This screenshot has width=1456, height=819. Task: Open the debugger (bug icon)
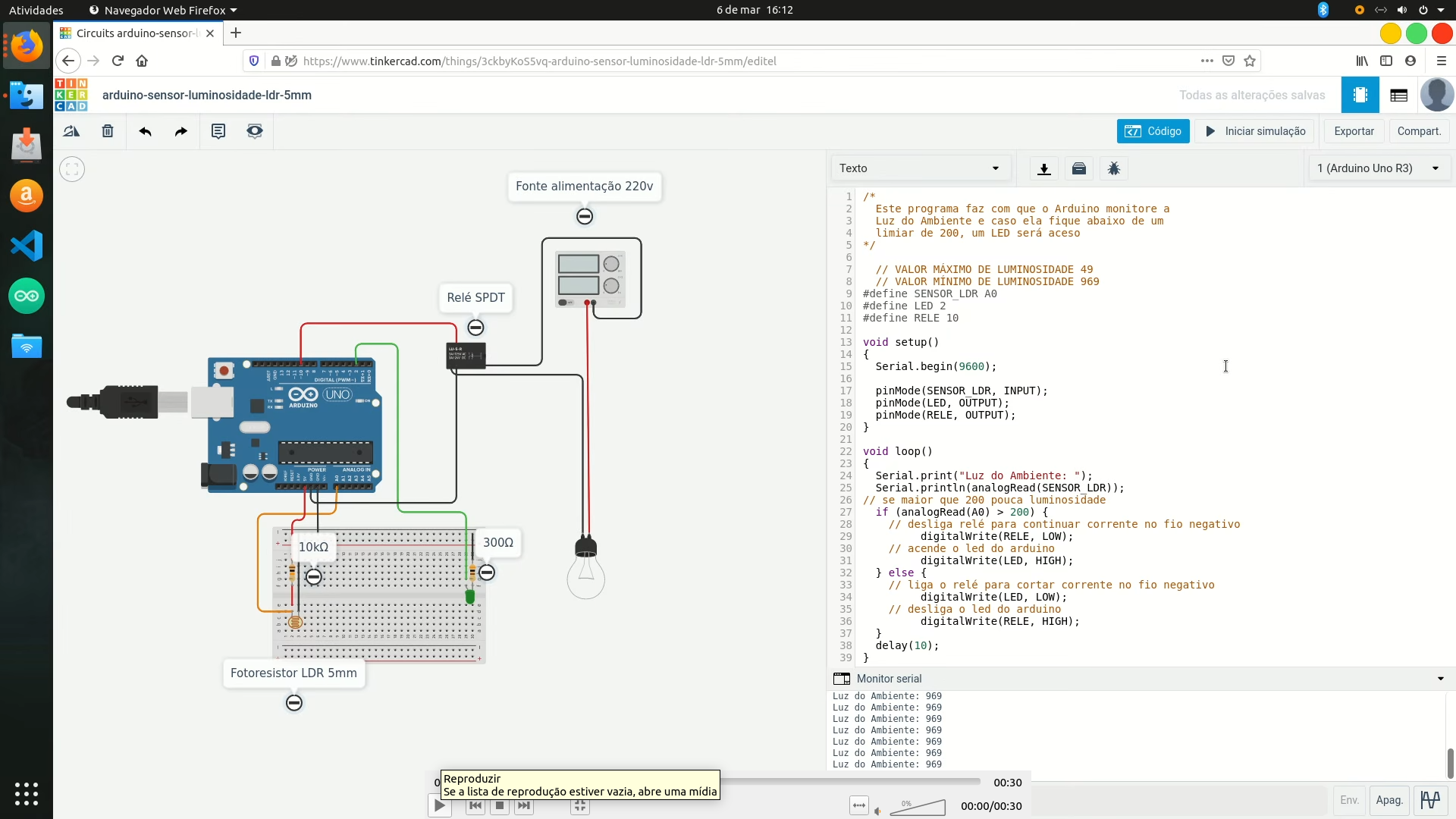tap(1114, 168)
